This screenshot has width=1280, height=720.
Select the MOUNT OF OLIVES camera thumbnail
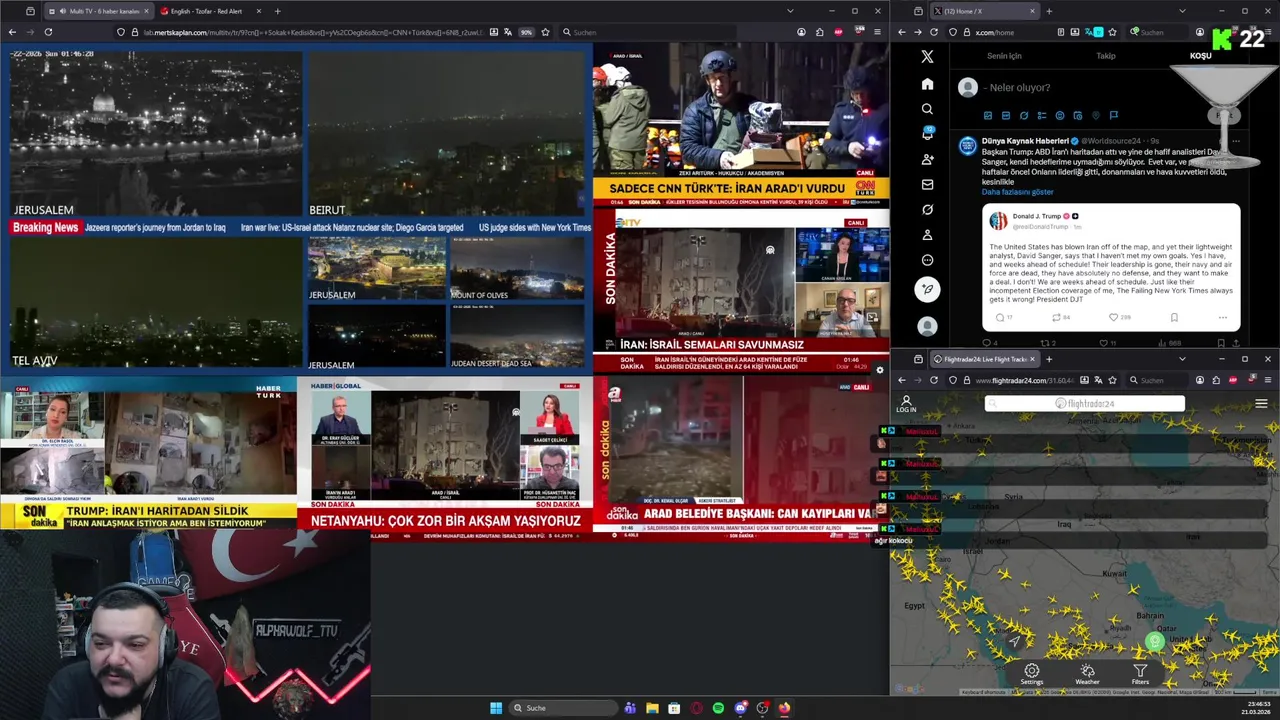coord(517,268)
